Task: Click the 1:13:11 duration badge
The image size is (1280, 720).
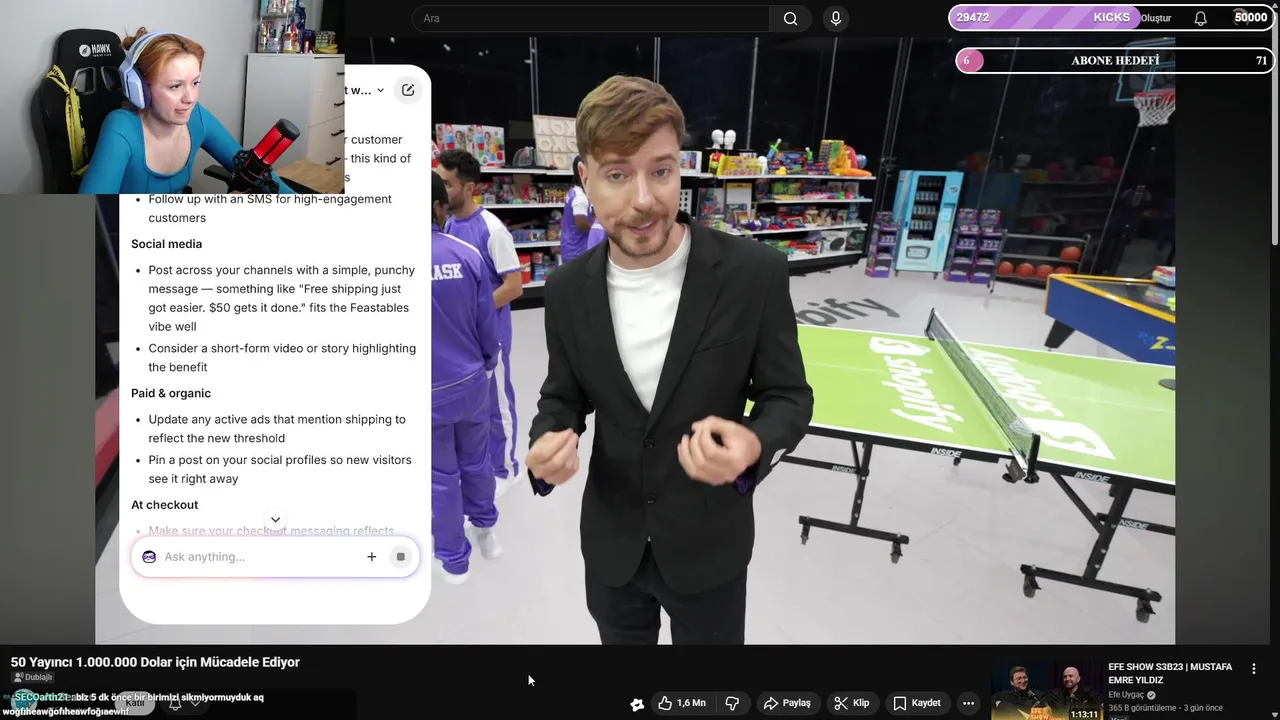Action: (1084, 714)
